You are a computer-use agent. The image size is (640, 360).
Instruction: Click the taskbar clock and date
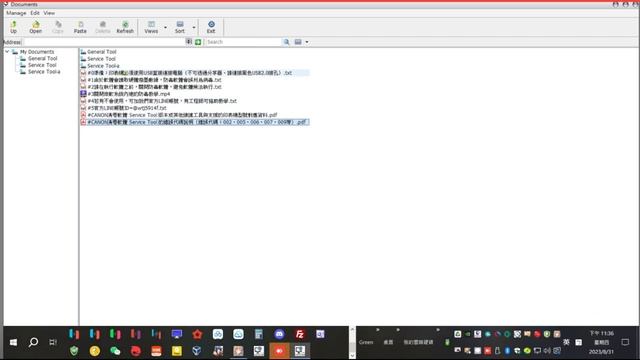[602, 342]
